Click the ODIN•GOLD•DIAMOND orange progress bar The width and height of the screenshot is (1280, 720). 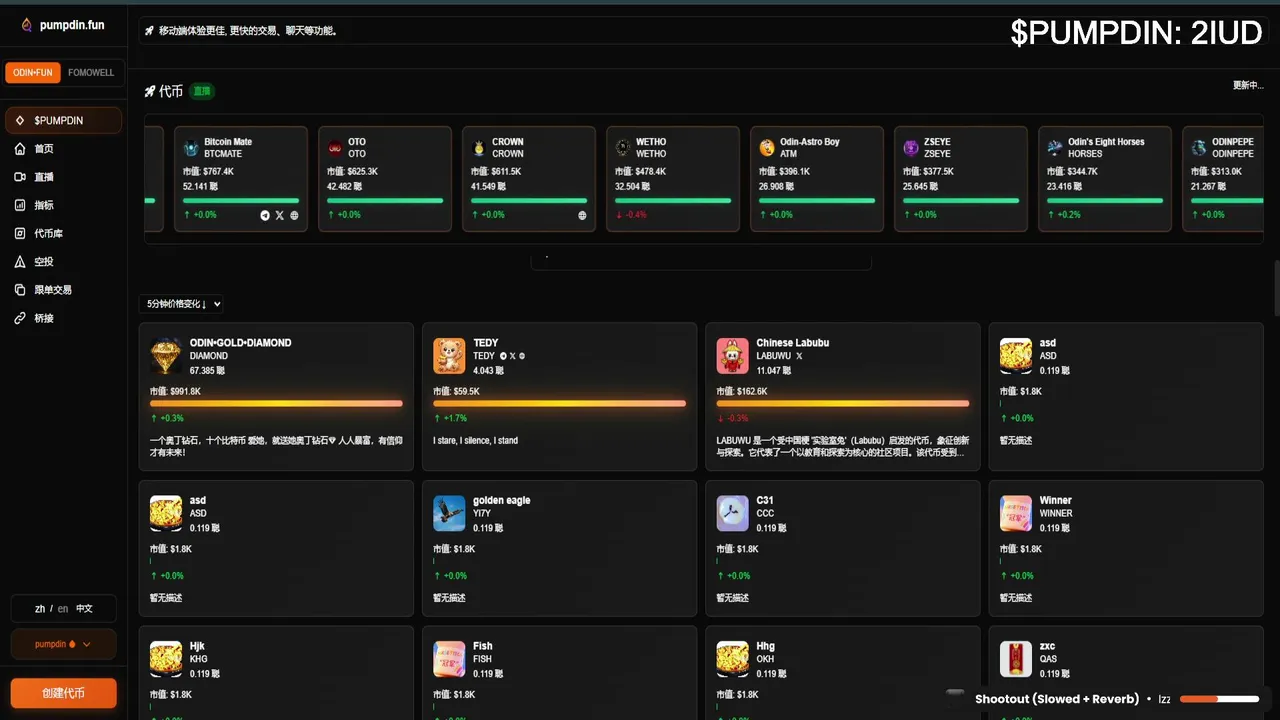(x=276, y=403)
